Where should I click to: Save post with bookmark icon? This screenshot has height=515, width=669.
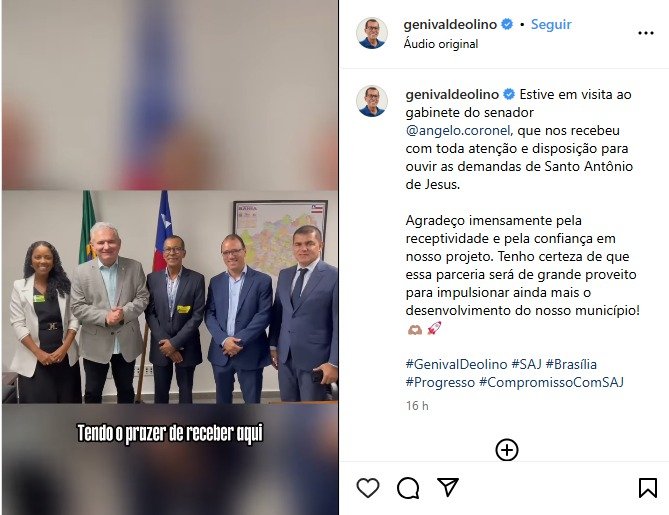coord(648,488)
